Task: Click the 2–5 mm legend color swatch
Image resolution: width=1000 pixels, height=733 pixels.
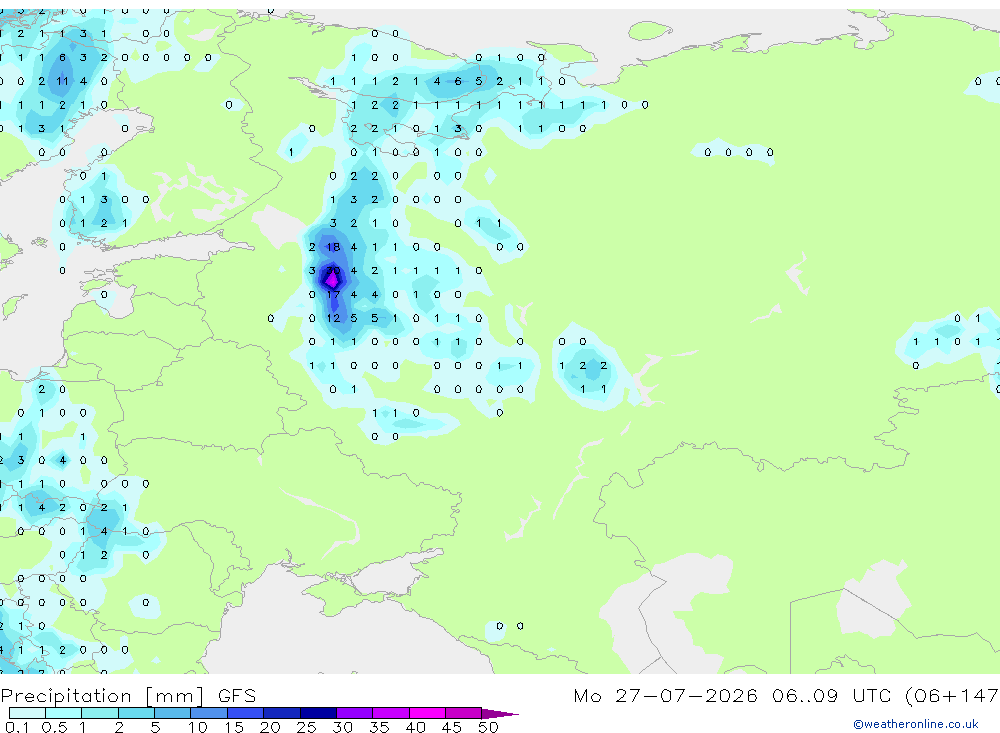Action: click(136, 713)
